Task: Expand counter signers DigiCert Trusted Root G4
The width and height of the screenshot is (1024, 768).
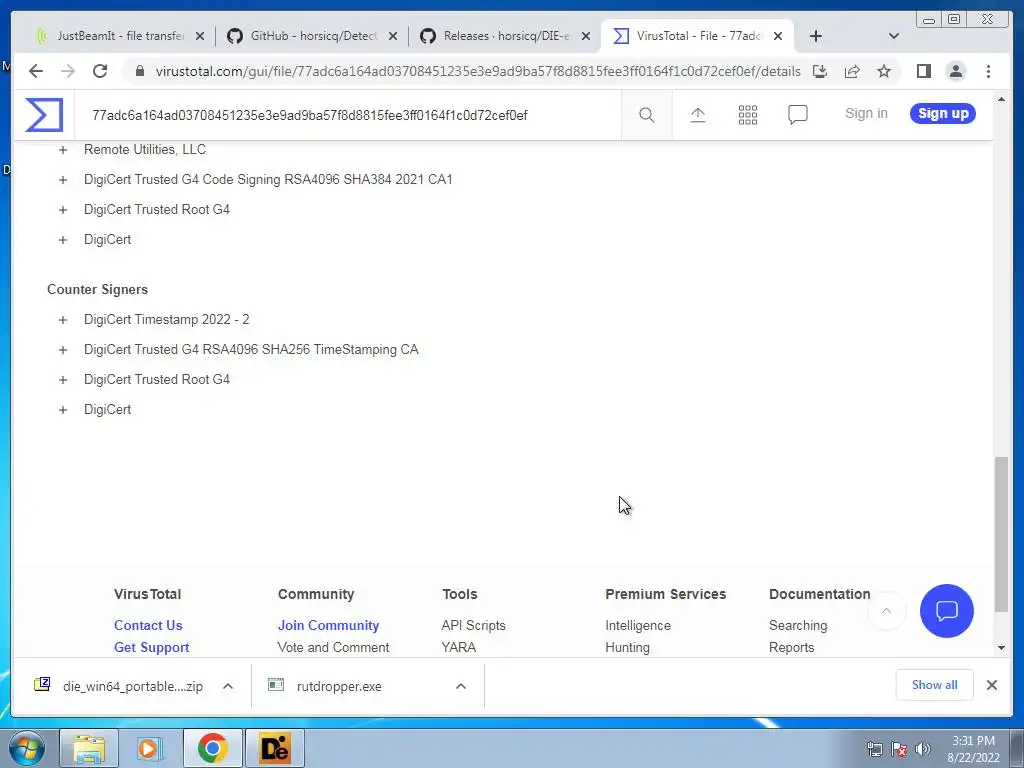Action: click(x=63, y=380)
